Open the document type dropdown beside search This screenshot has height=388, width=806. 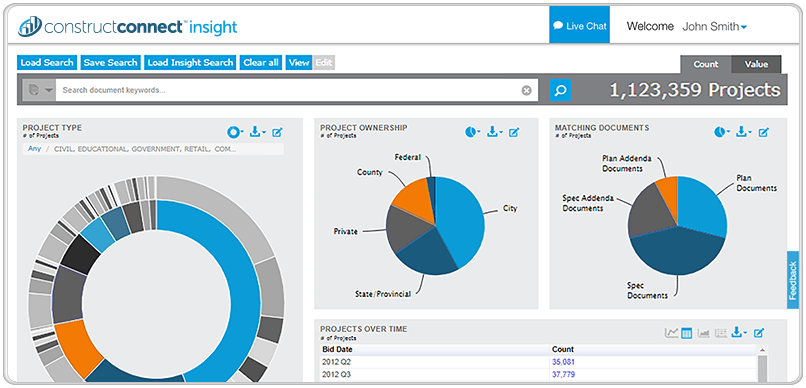pyautogui.click(x=39, y=90)
